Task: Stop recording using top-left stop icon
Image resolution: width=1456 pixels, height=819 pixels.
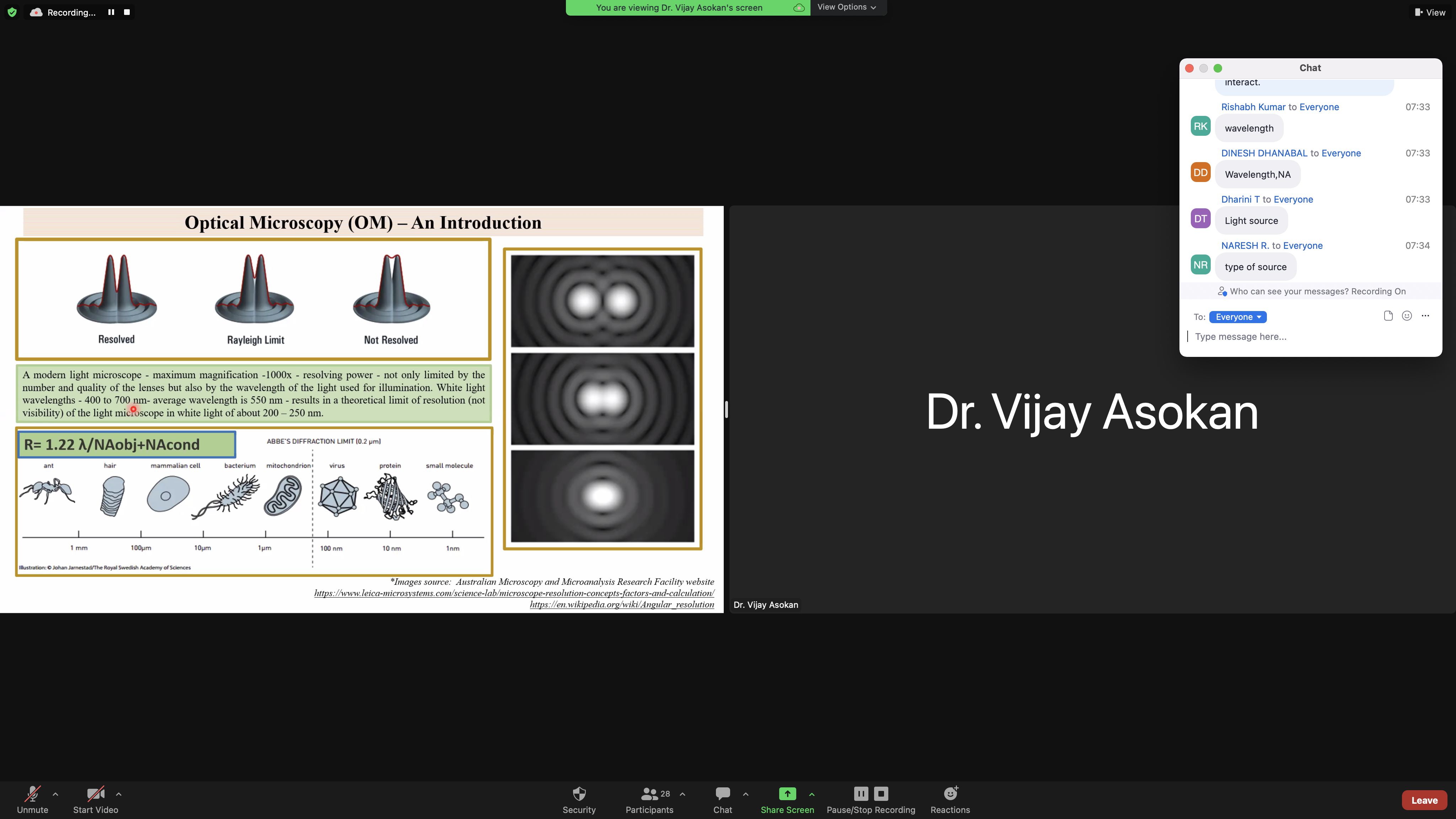Action: (x=127, y=12)
